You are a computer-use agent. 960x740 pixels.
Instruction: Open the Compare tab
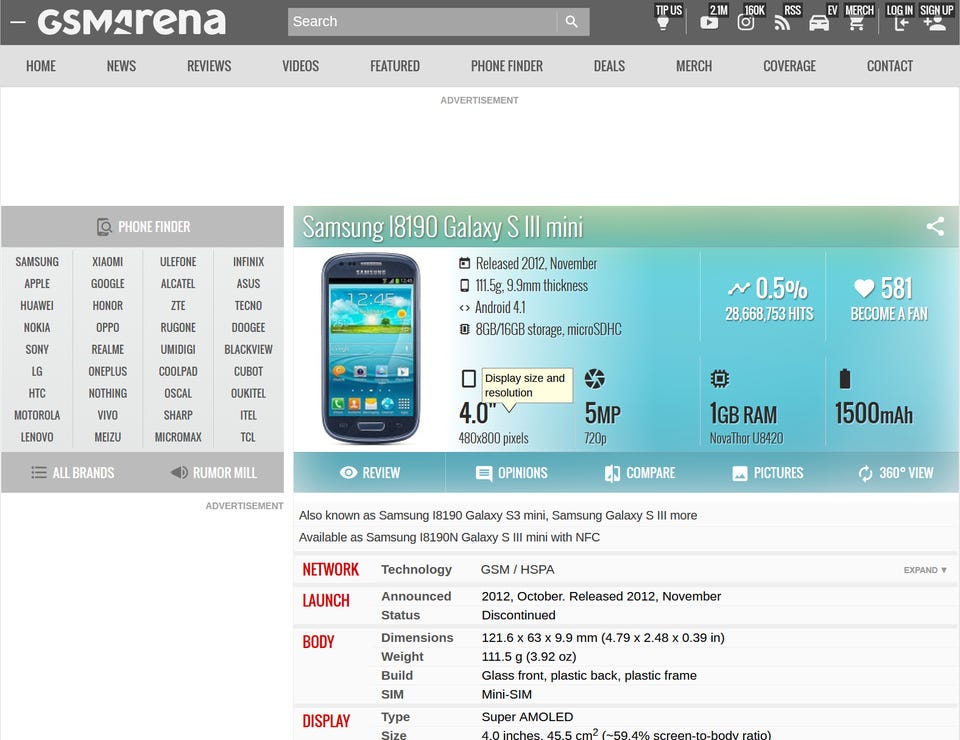tap(640, 473)
